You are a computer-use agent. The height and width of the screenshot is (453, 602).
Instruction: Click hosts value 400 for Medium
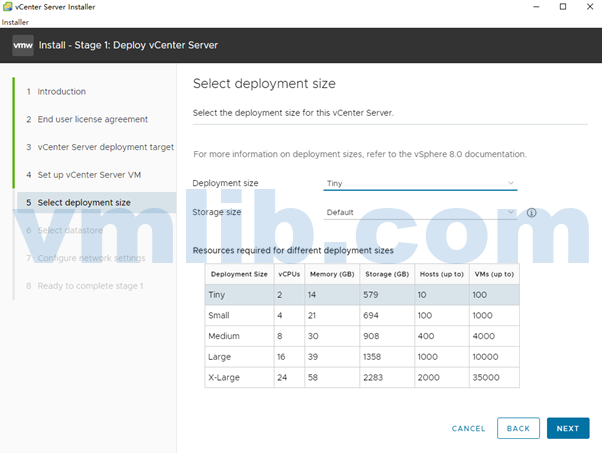[x=426, y=336]
